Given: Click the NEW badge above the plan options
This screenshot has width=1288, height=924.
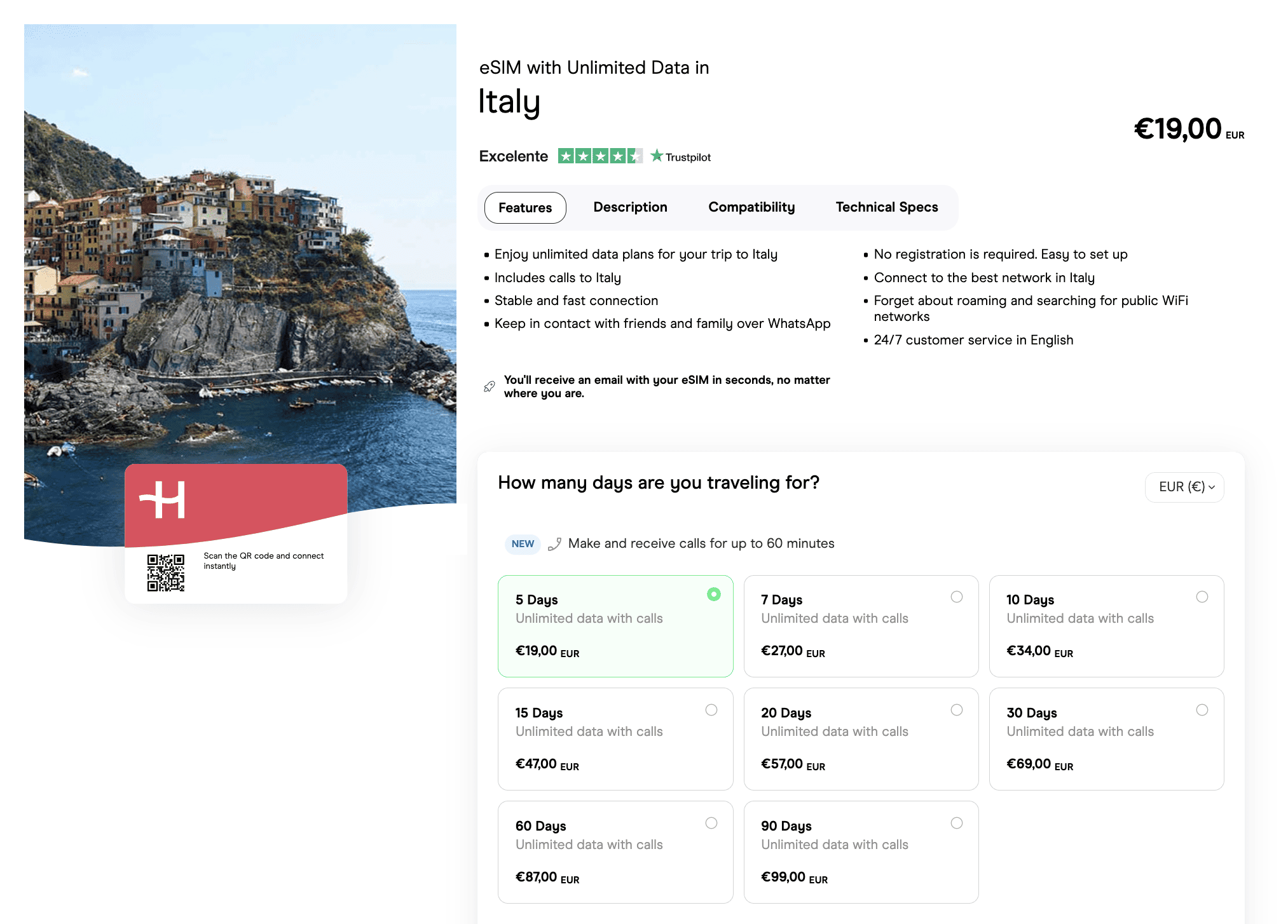Looking at the screenshot, I should point(523,544).
